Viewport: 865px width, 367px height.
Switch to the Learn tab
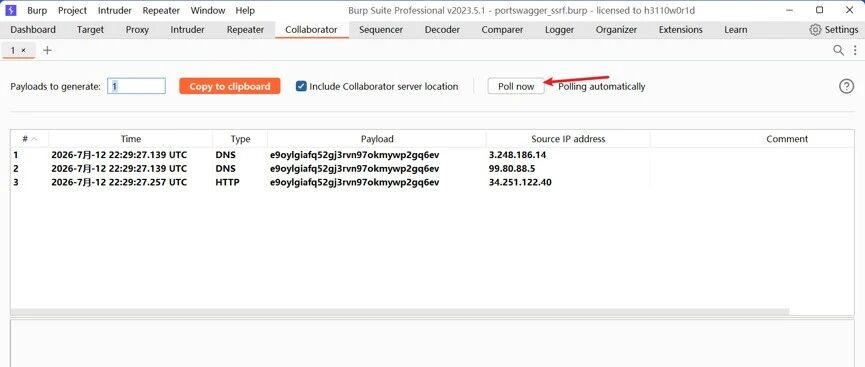[736, 30]
